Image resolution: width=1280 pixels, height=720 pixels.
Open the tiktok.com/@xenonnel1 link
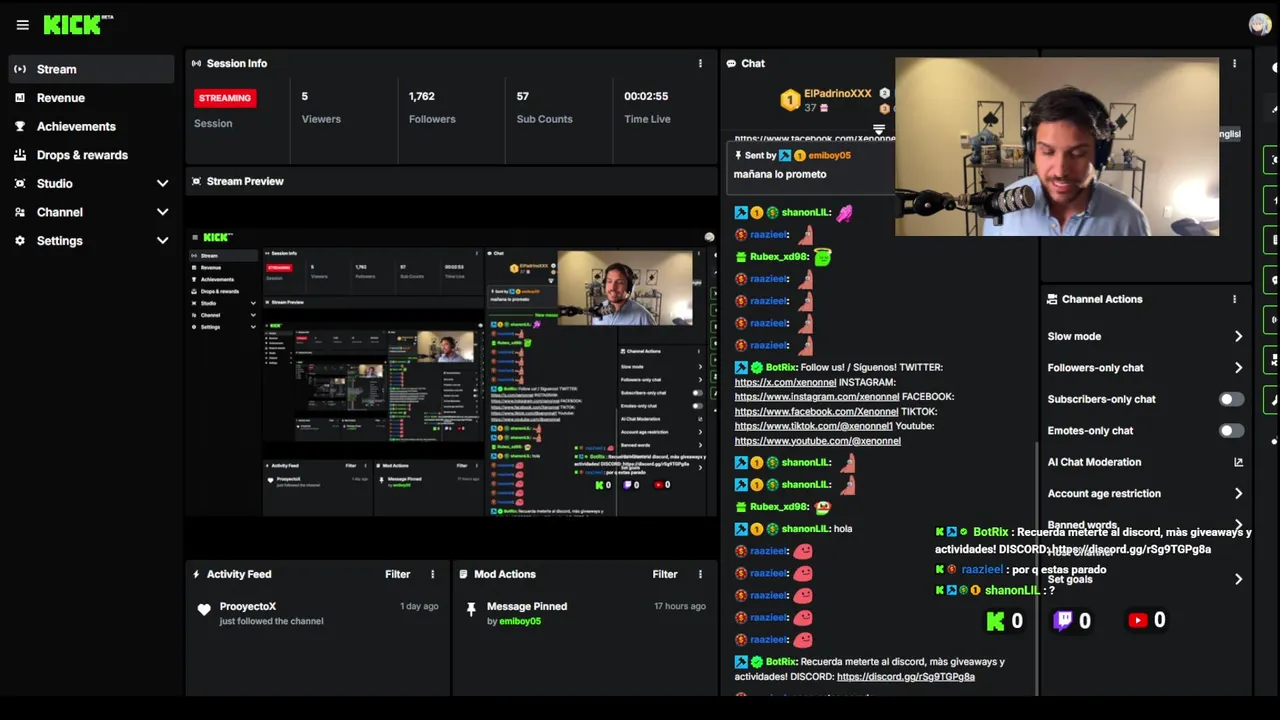coord(813,426)
